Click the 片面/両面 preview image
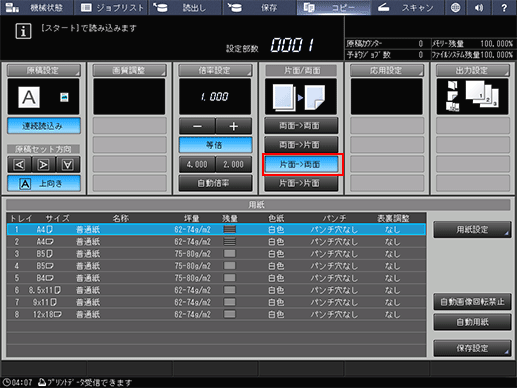 point(301,97)
